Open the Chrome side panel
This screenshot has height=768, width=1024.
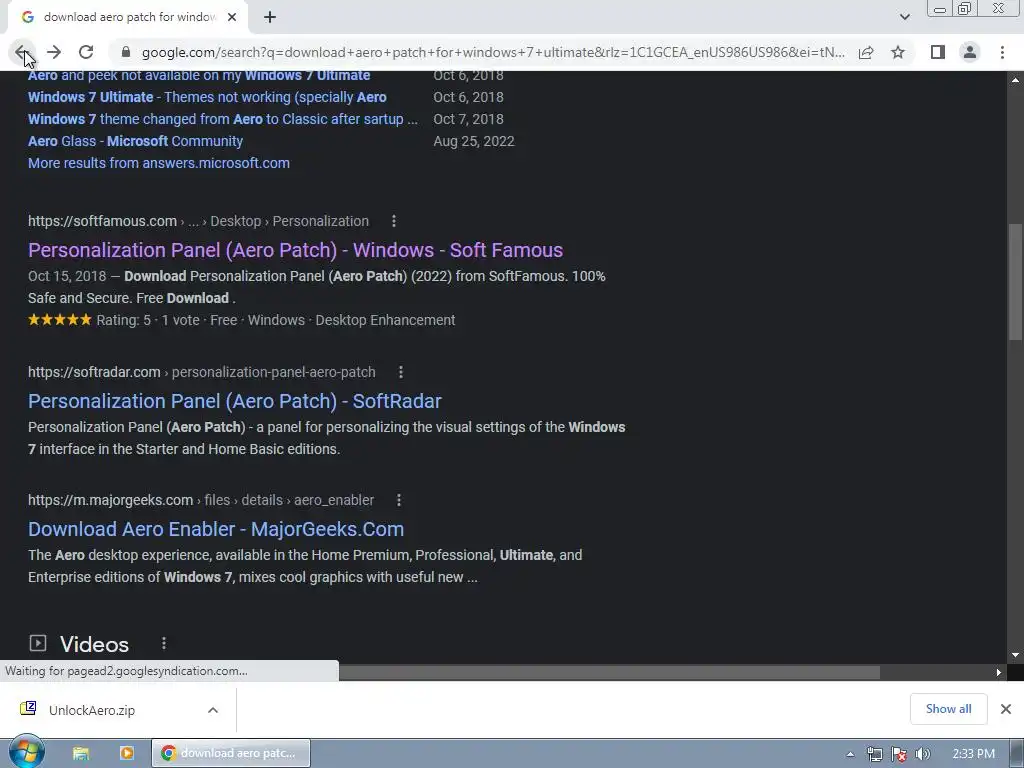(938, 52)
